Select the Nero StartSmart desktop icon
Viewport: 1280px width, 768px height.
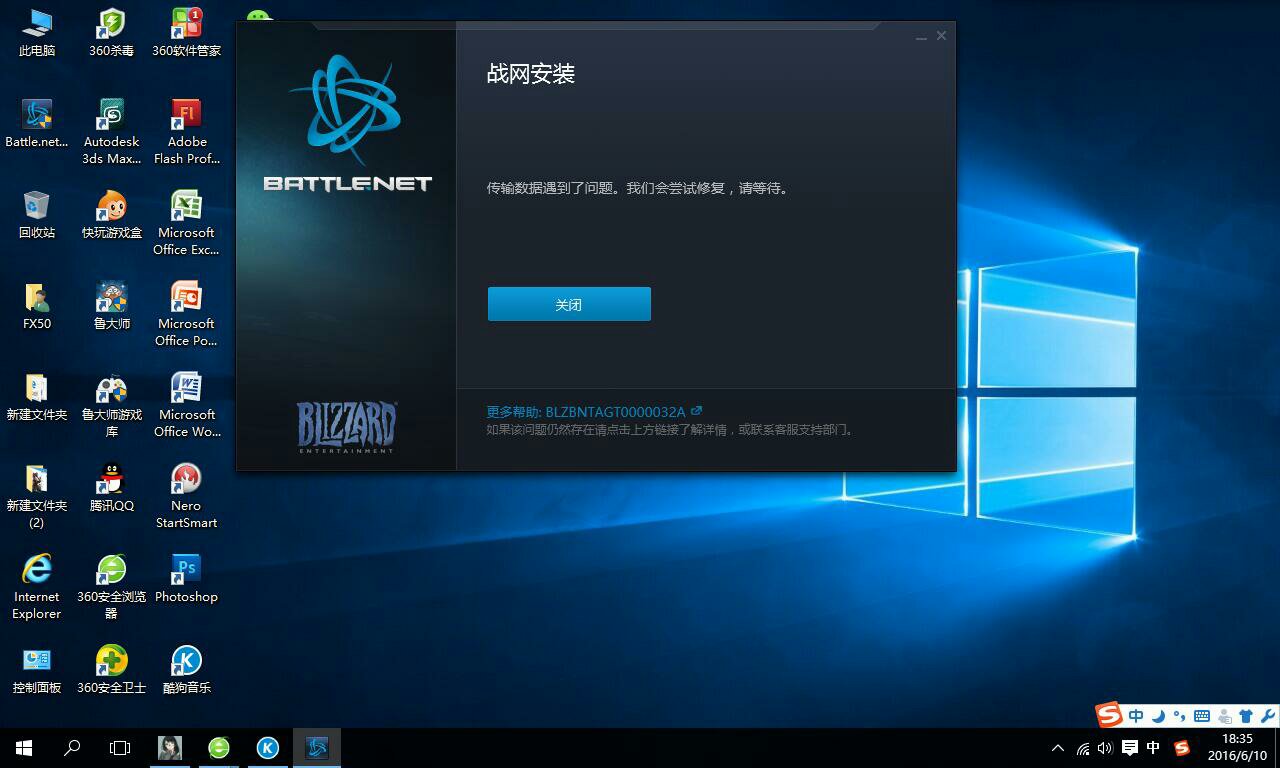186,496
